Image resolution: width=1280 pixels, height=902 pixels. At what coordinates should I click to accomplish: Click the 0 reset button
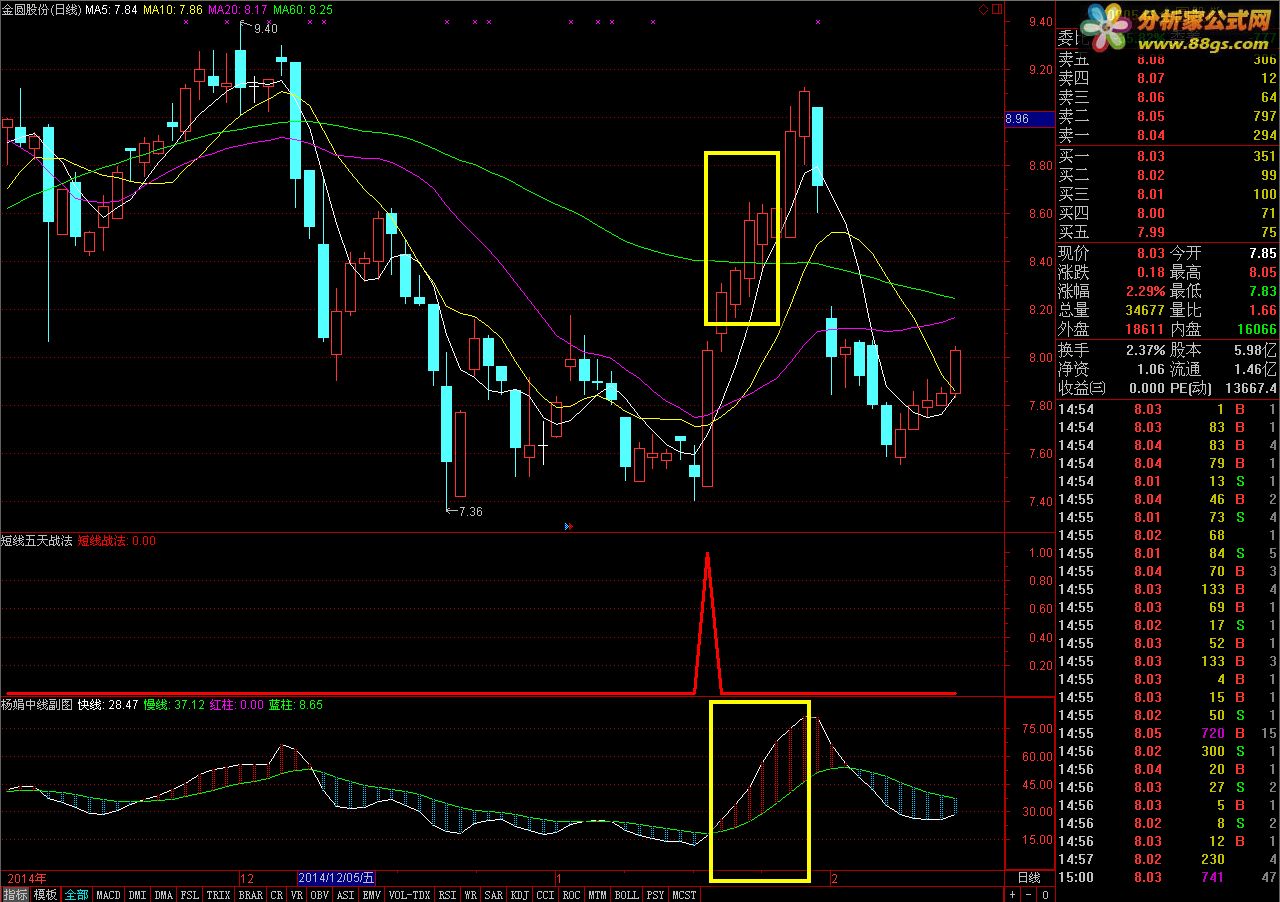[x=1045, y=895]
